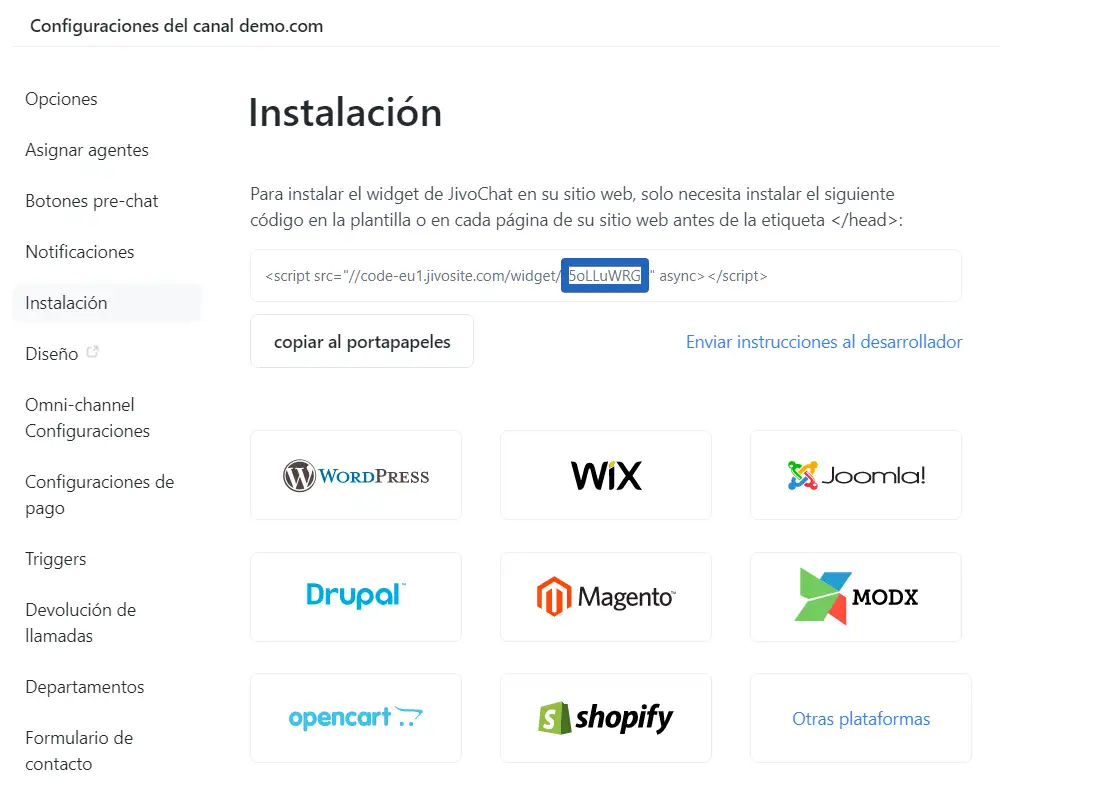Open the Notificaciones section

point(80,252)
